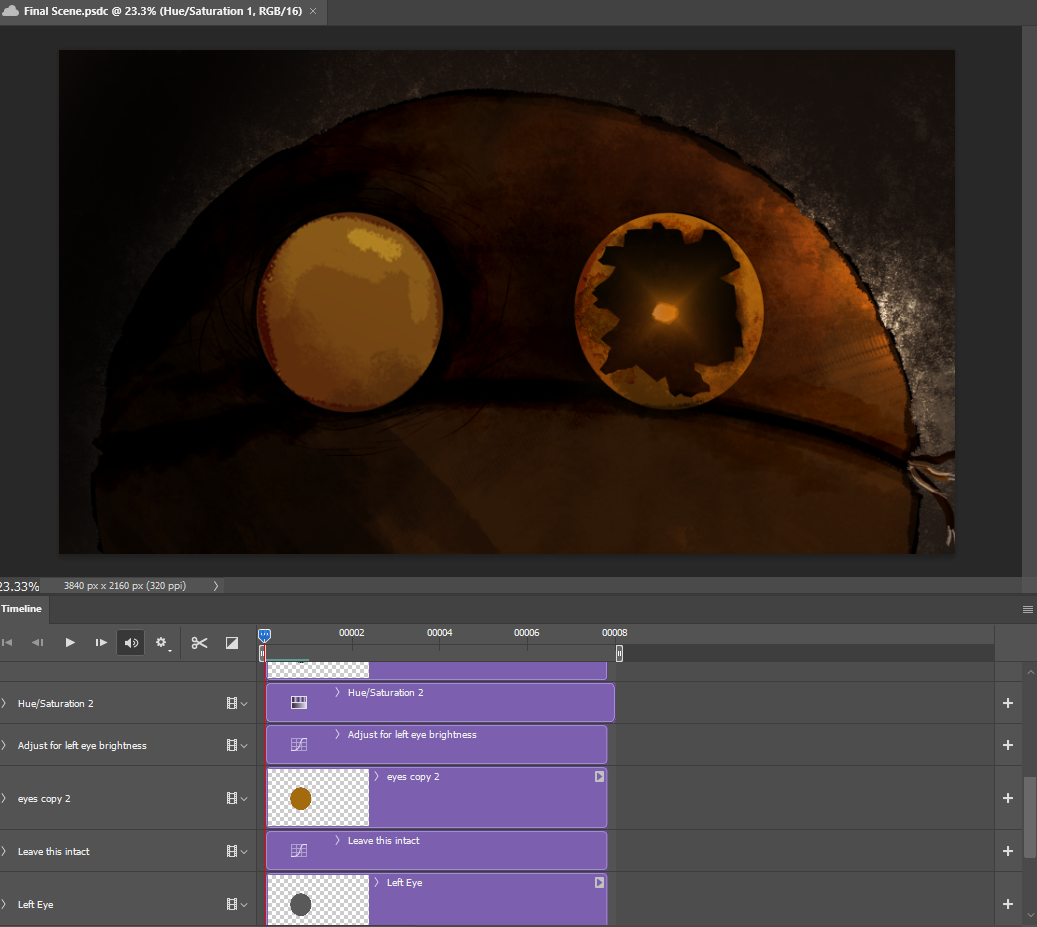This screenshot has width=1037, height=927.
Task: Add media to eyes copy 2 track
Action: [1008, 798]
